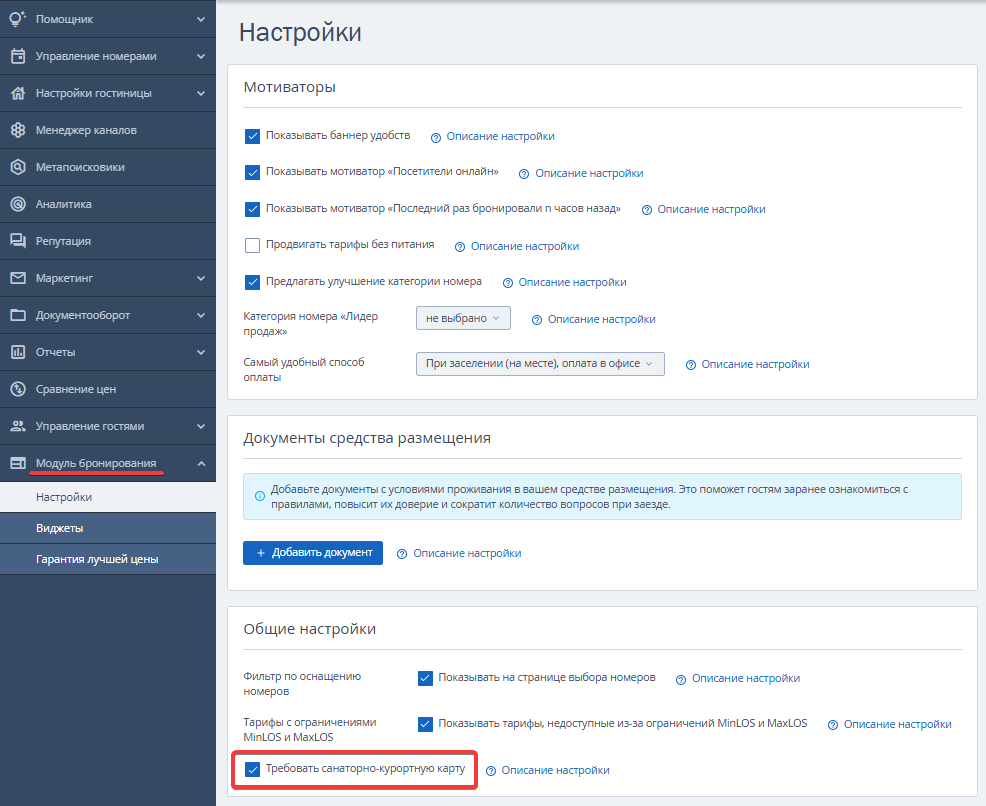Click help icon next to Добавить документ
This screenshot has height=806, width=986.
coord(402,555)
